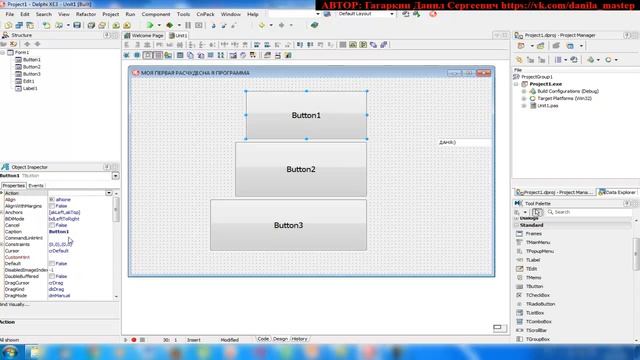640x360 pixels.
Task: Switch to the Events tab in Object Inspector
Action: tap(36, 186)
